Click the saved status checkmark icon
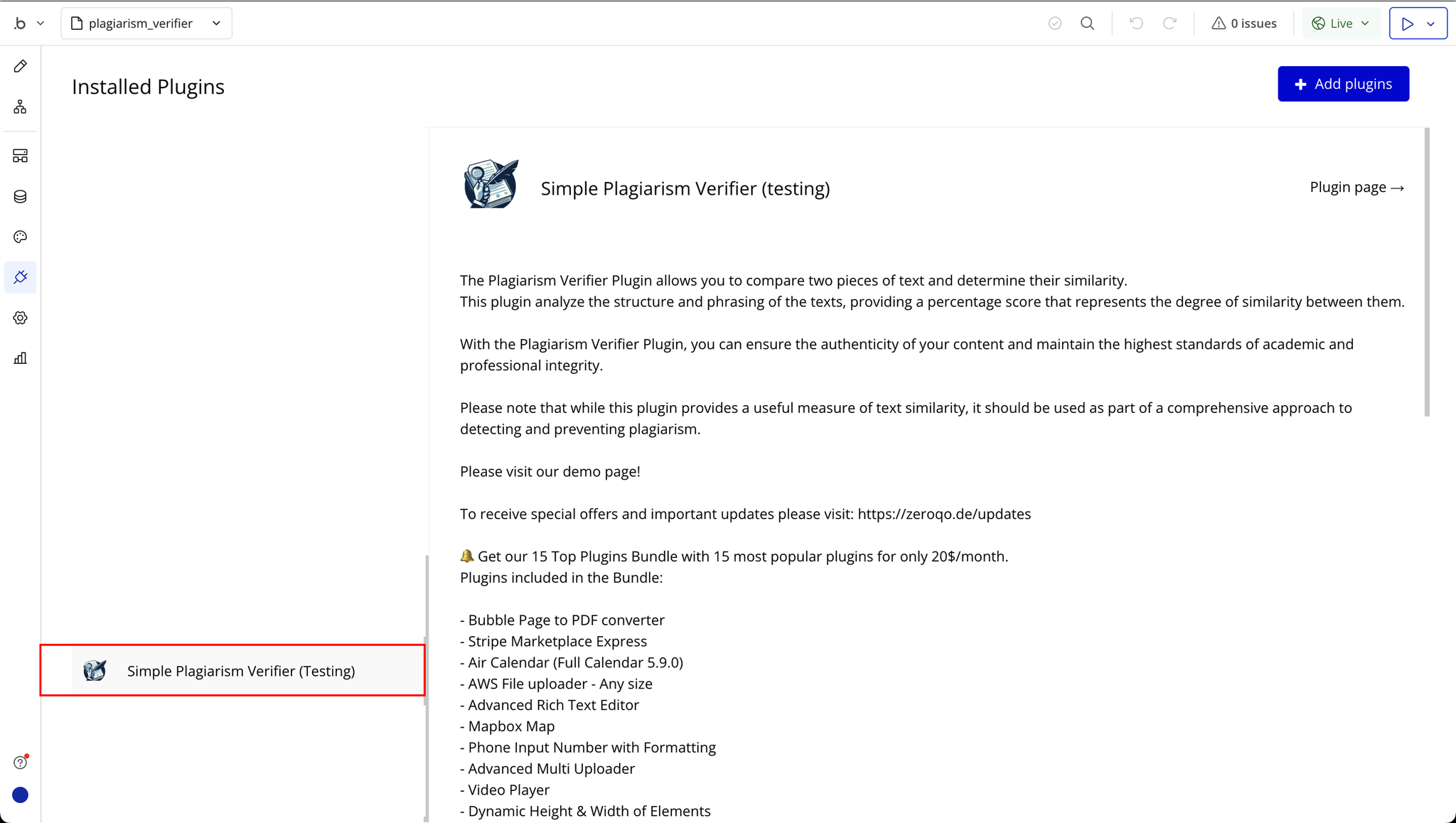The height and width of the screenshot is (823, 1456). pos(1055,23)
